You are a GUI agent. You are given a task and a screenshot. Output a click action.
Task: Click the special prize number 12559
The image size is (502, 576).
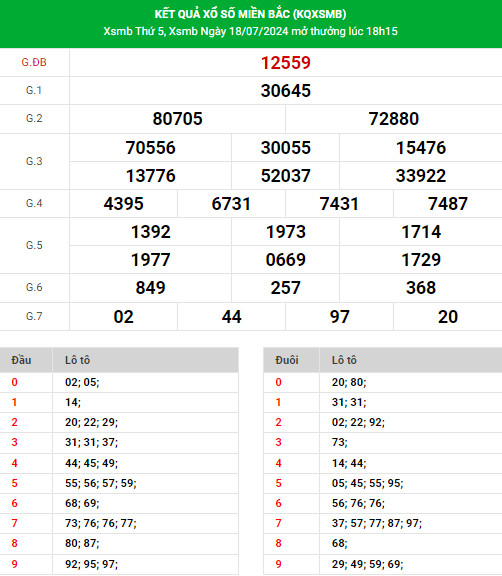(286, 63)
